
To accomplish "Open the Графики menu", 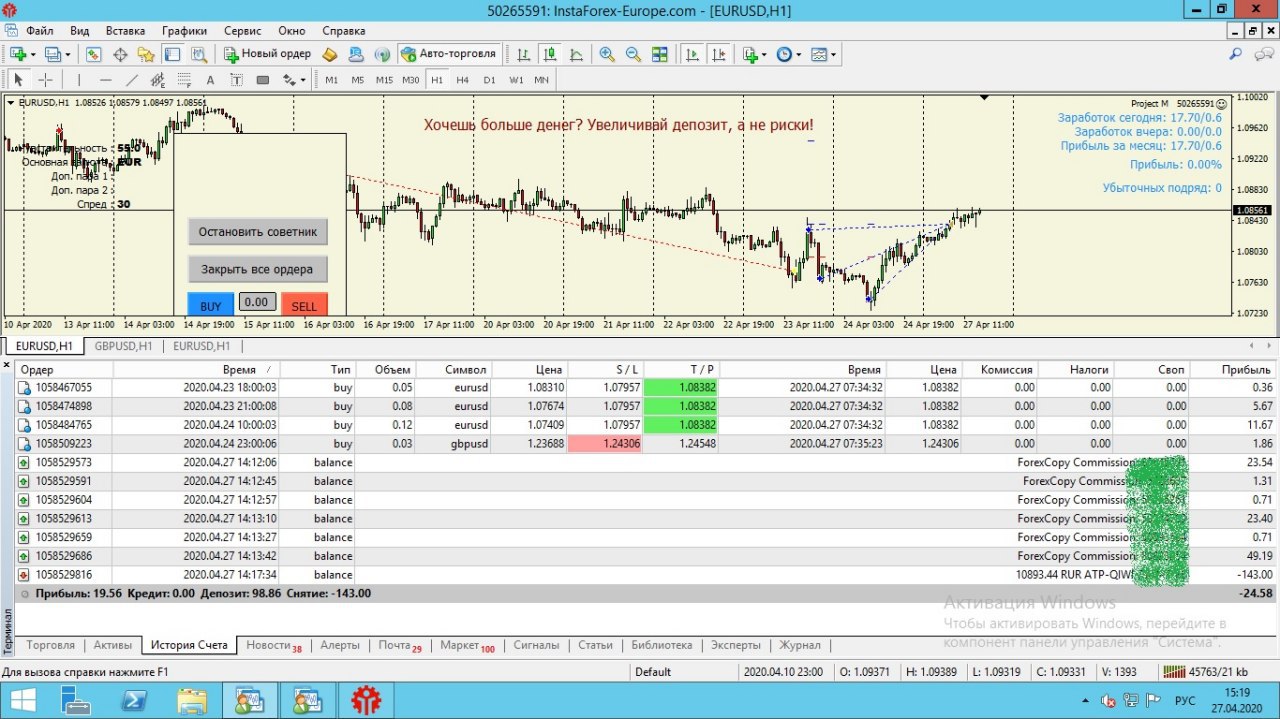I will tap(184, 31).
